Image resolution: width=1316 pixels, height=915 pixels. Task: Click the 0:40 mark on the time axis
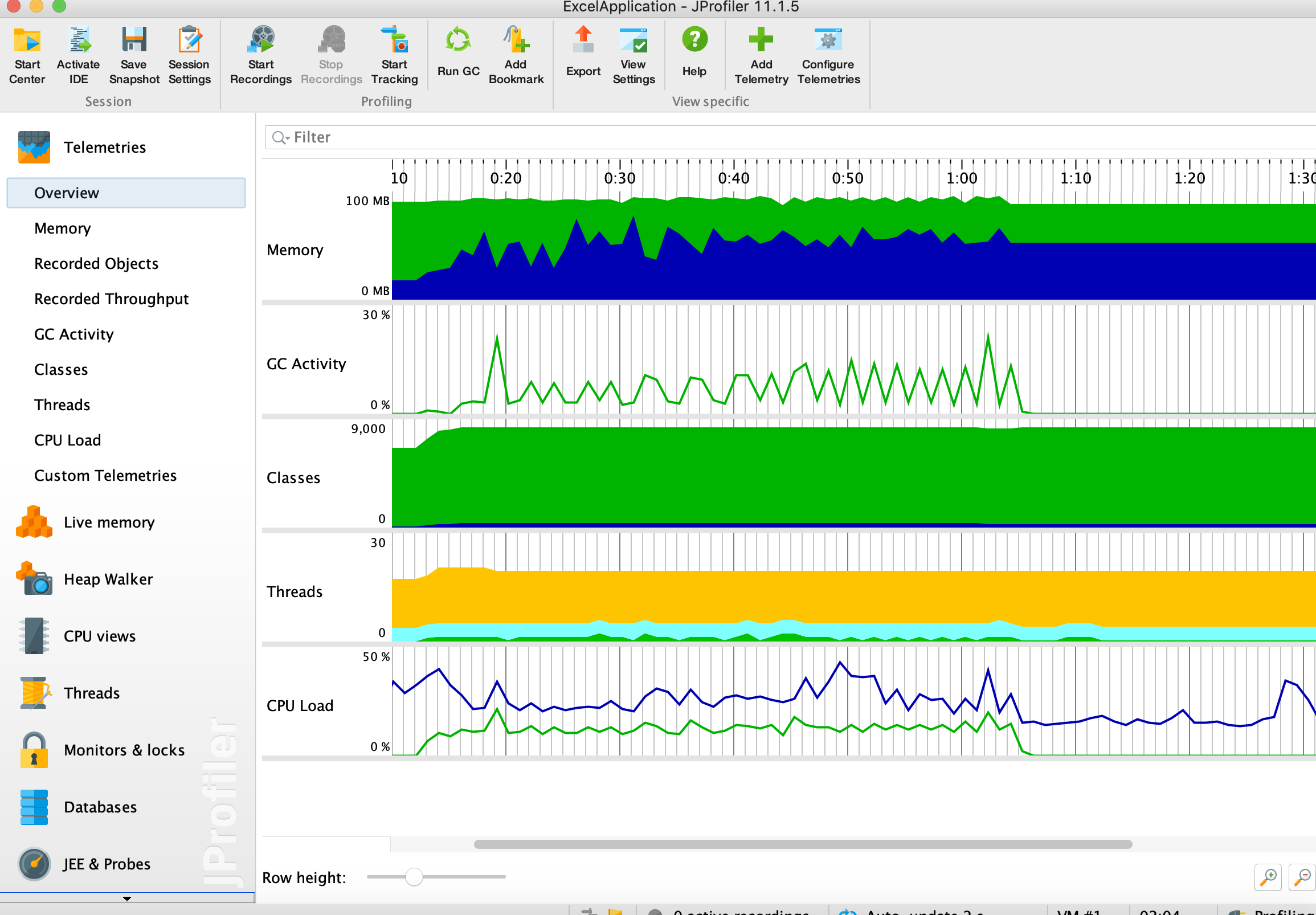(x=734, y=178)
